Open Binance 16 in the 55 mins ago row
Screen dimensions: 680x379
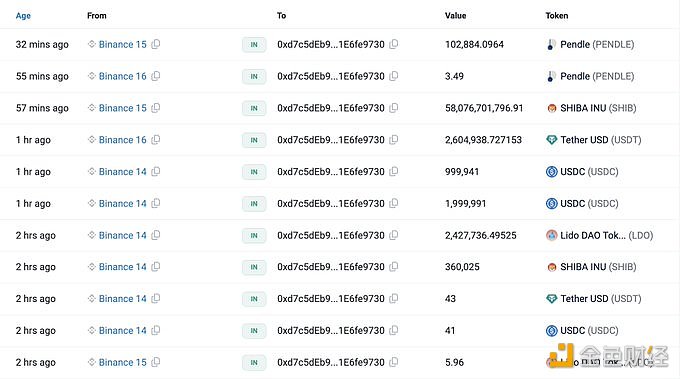123,76
